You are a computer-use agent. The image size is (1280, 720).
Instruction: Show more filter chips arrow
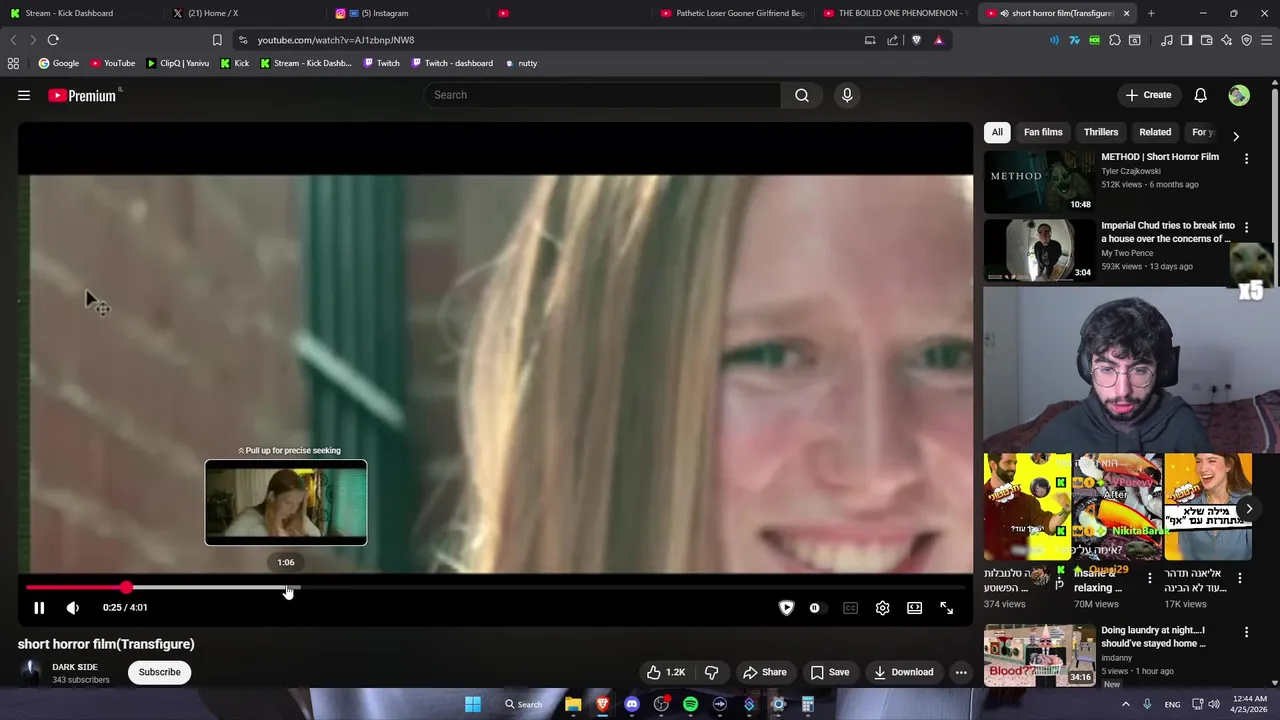(1236, 136)
